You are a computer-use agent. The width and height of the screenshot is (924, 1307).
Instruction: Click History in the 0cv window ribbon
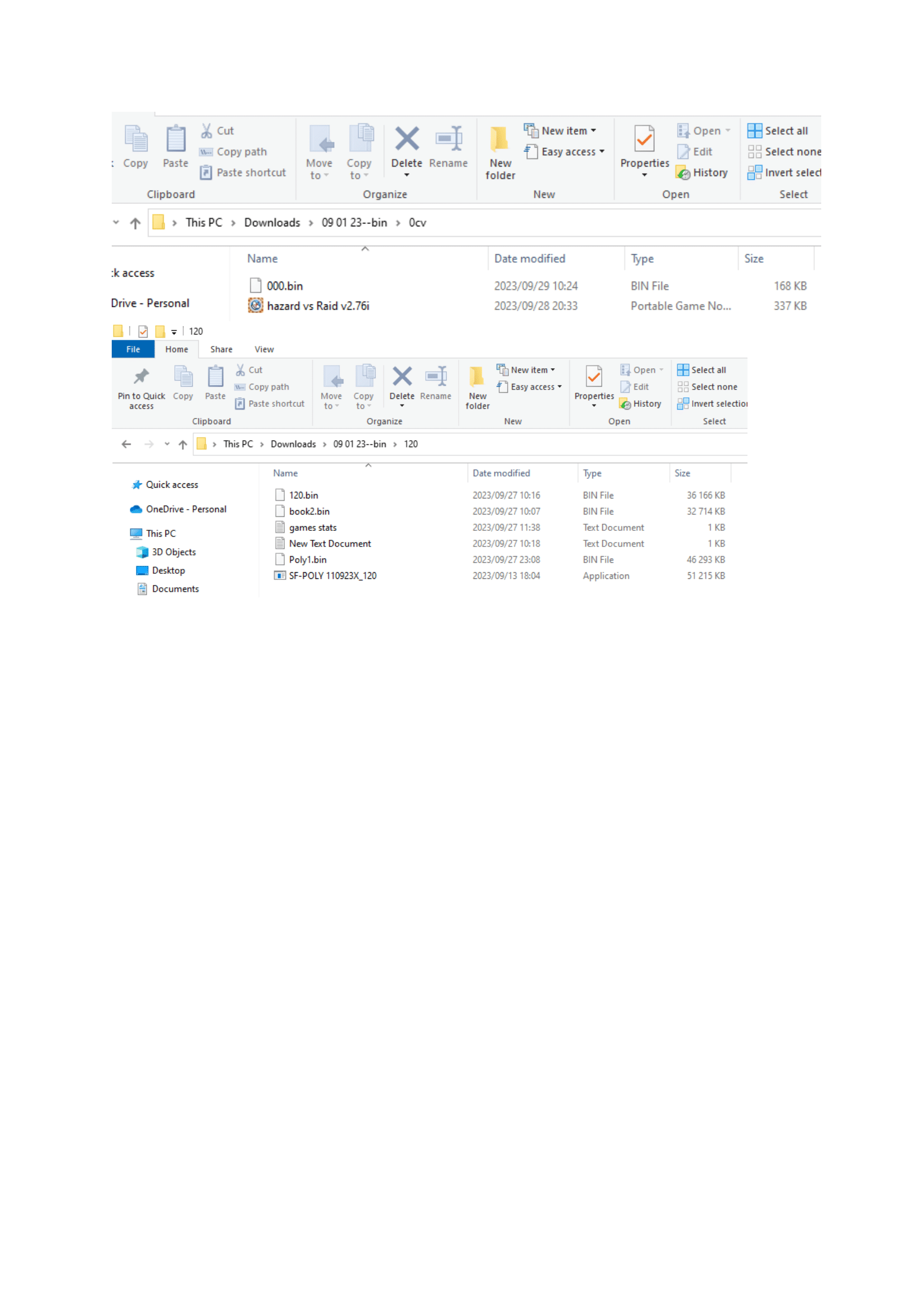pos(702,173)
